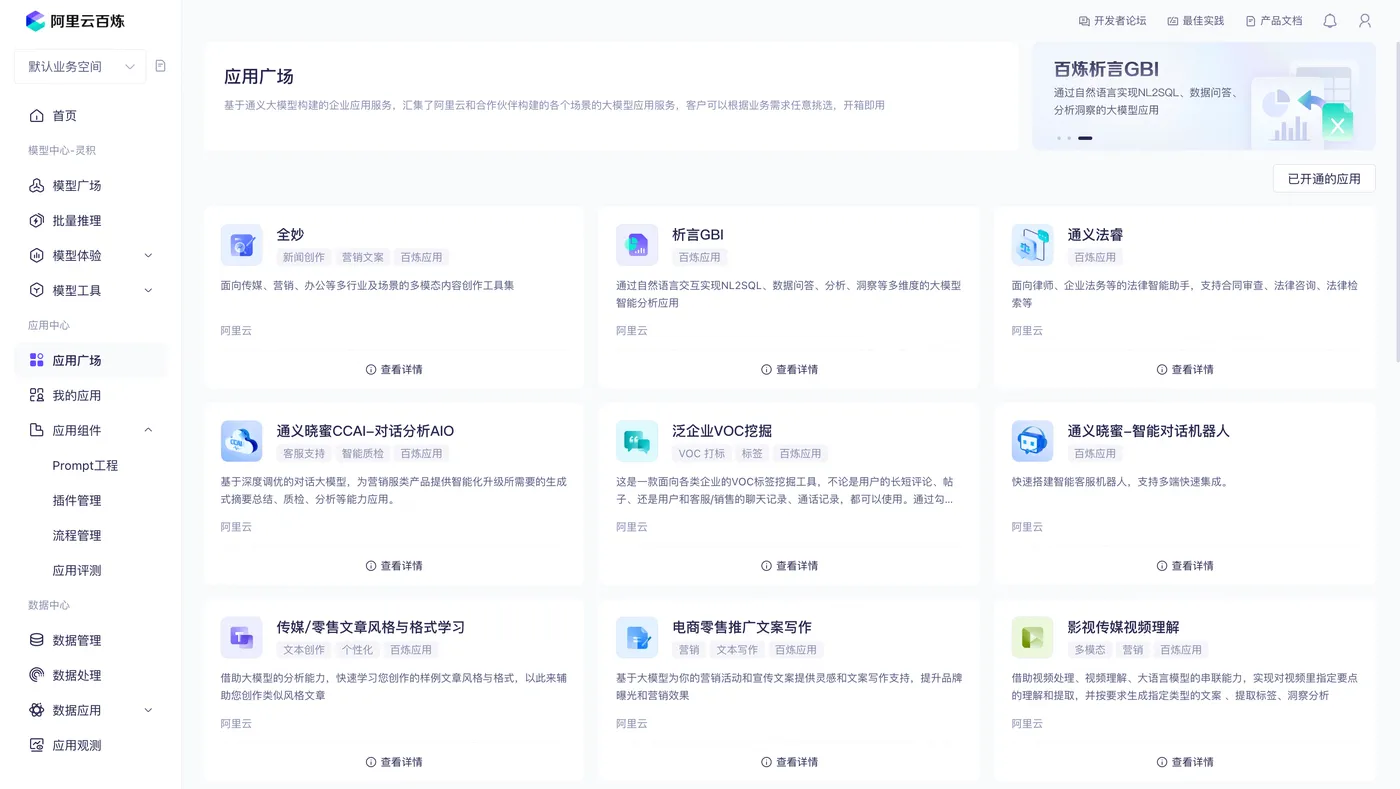
Task: Click the 通义法睿 app icon
Action: click(1032, 245)
